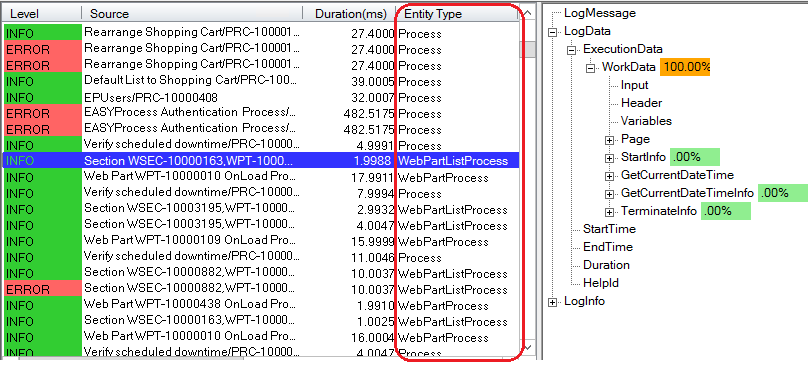This screenshot has width=808, height=367.
Task: Sort by the Duration(ms) column header
Action: (x=349, y=14)
